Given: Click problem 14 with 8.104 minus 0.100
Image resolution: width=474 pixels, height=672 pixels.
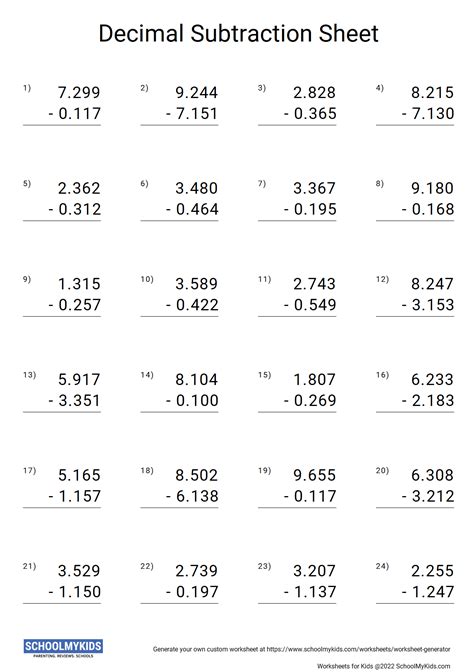Looking at the screenshot, I should tap(179, 391).
